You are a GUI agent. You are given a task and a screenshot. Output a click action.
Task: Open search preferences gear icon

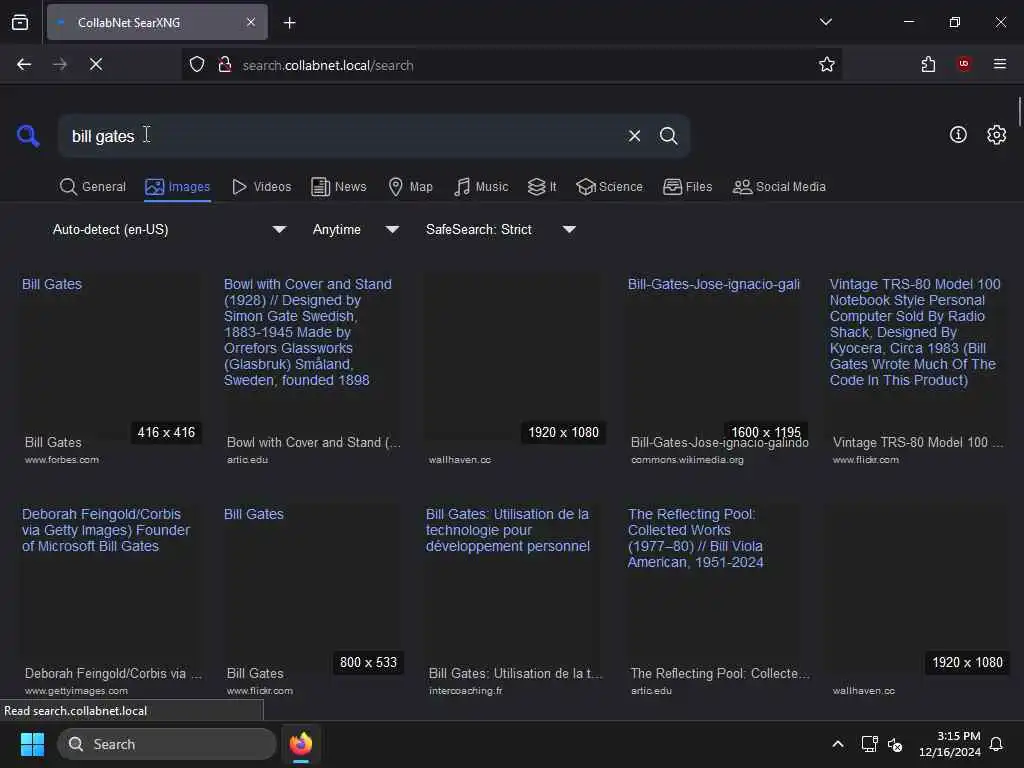click(996, 135)
